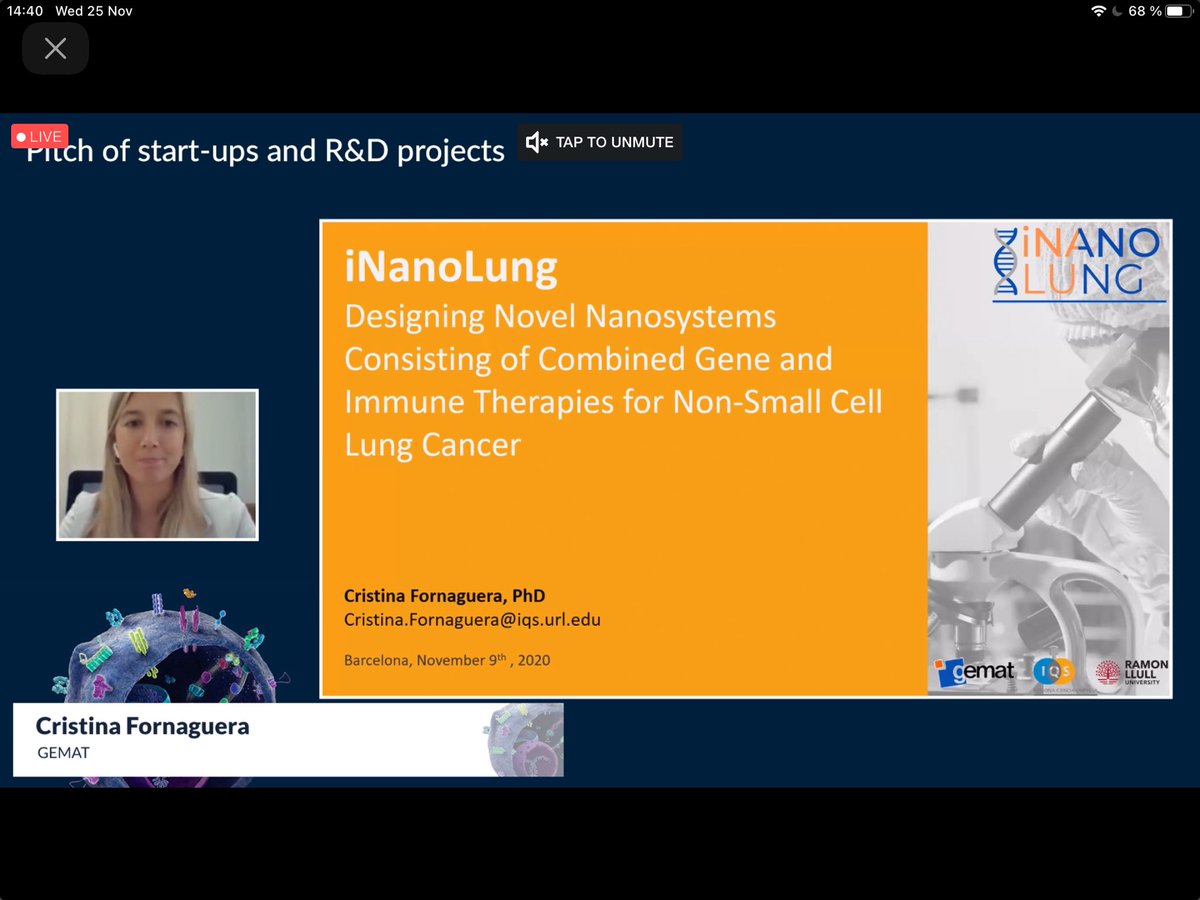
Task: Click 'Cristina Fornaguera, PhD' on the slide
Action: pos(445,596)
